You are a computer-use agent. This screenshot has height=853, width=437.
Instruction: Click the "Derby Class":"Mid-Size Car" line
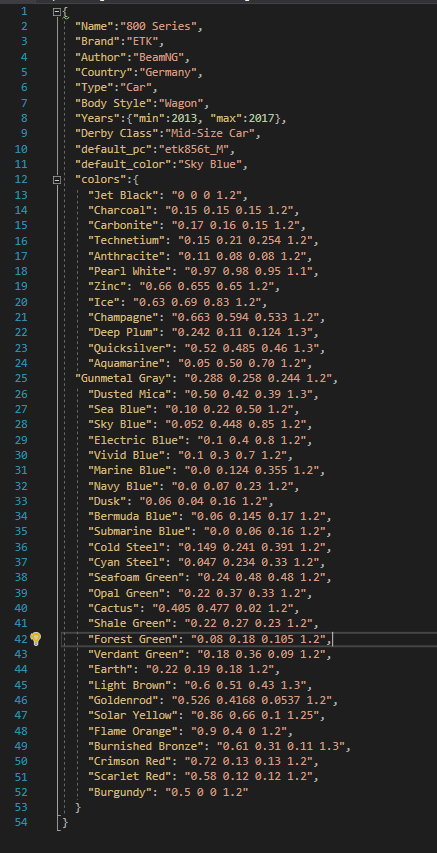pyautogui.click(x=168, y=133)
